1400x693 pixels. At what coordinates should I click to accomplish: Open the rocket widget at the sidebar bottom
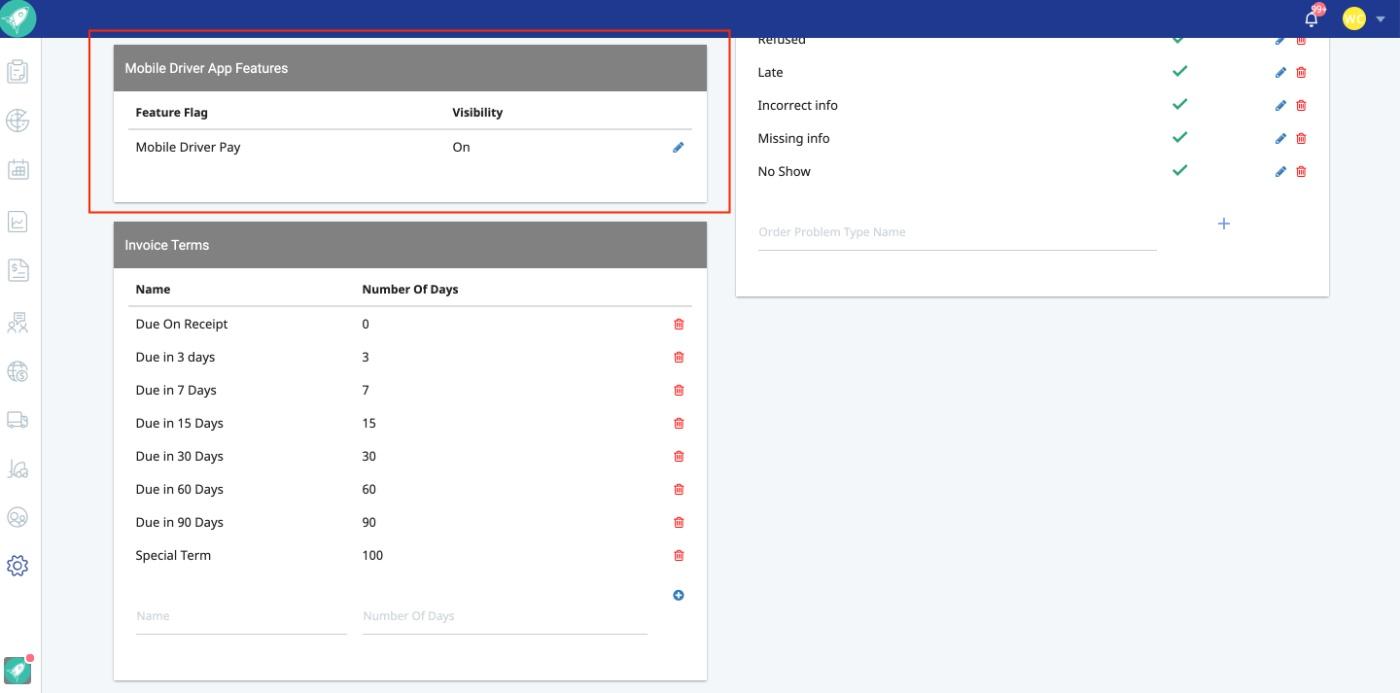18,669
